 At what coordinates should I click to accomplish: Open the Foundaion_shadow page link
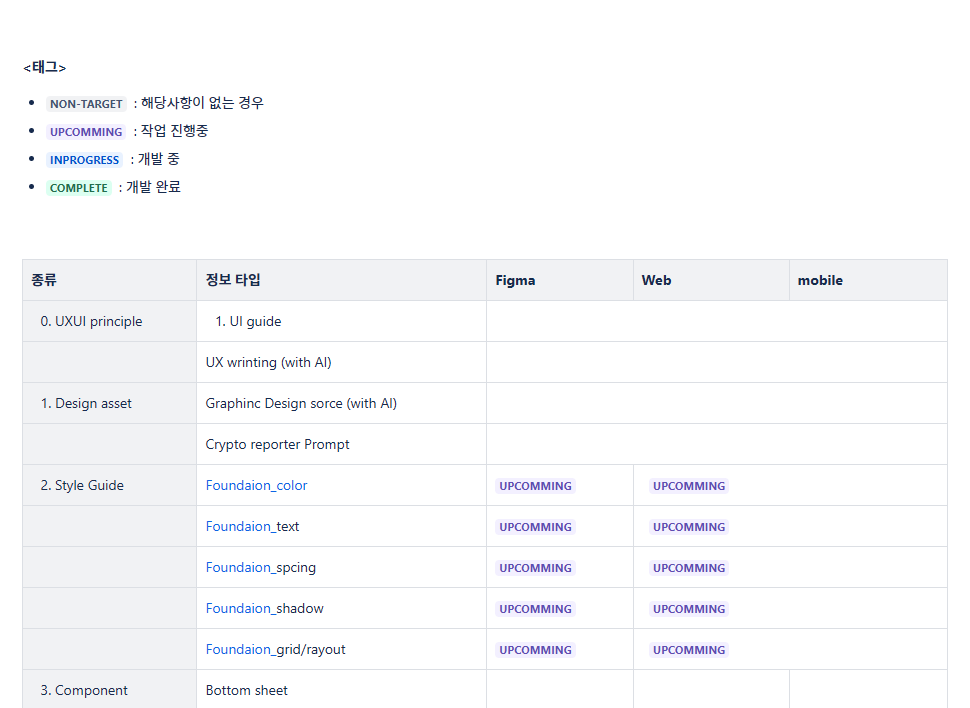263,608
